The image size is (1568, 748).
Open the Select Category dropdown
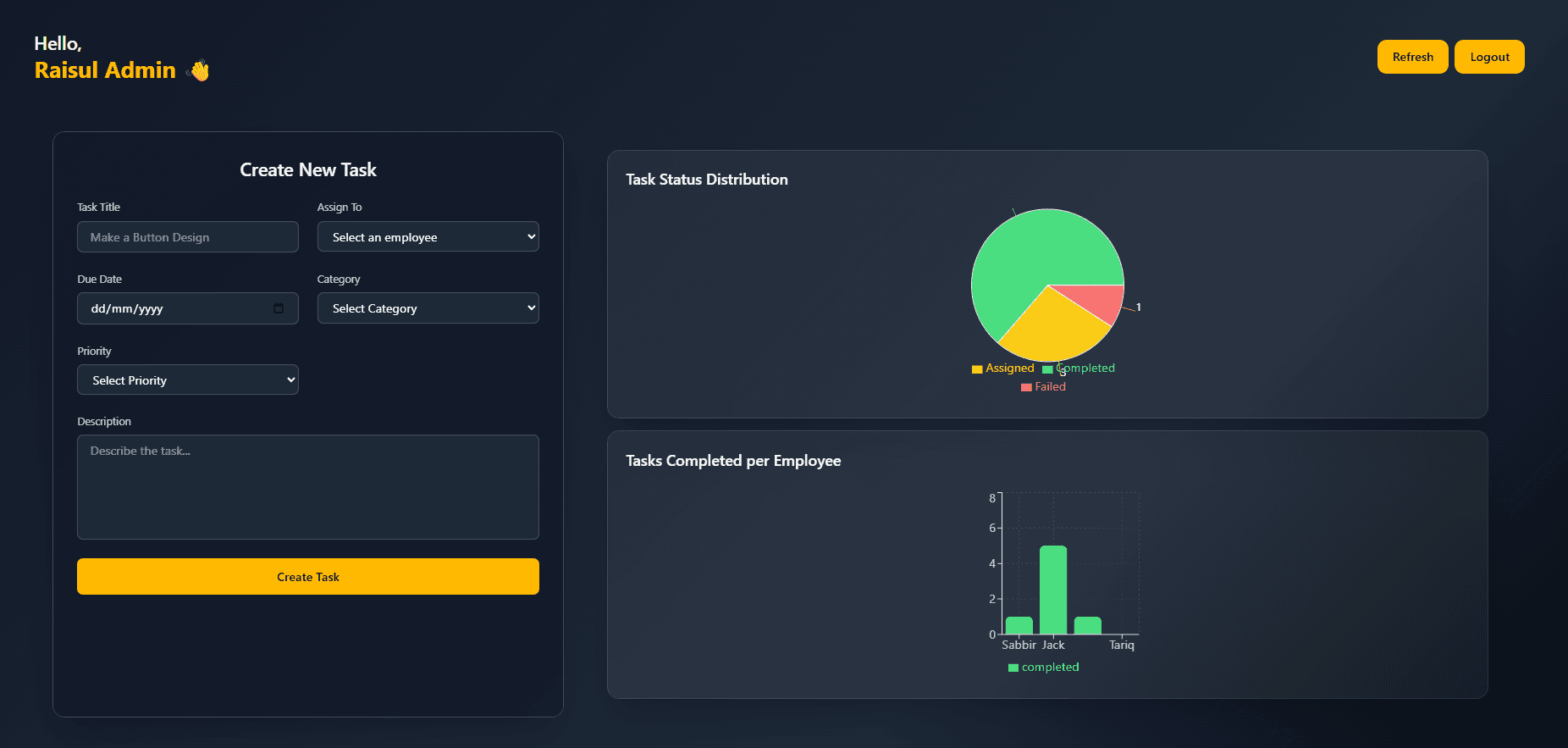coord(428,308)
